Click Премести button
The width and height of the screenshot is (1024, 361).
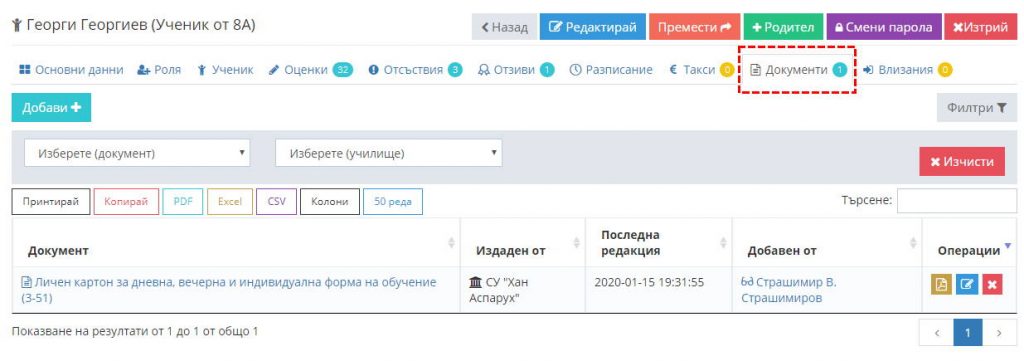click(x=694, y=27)
